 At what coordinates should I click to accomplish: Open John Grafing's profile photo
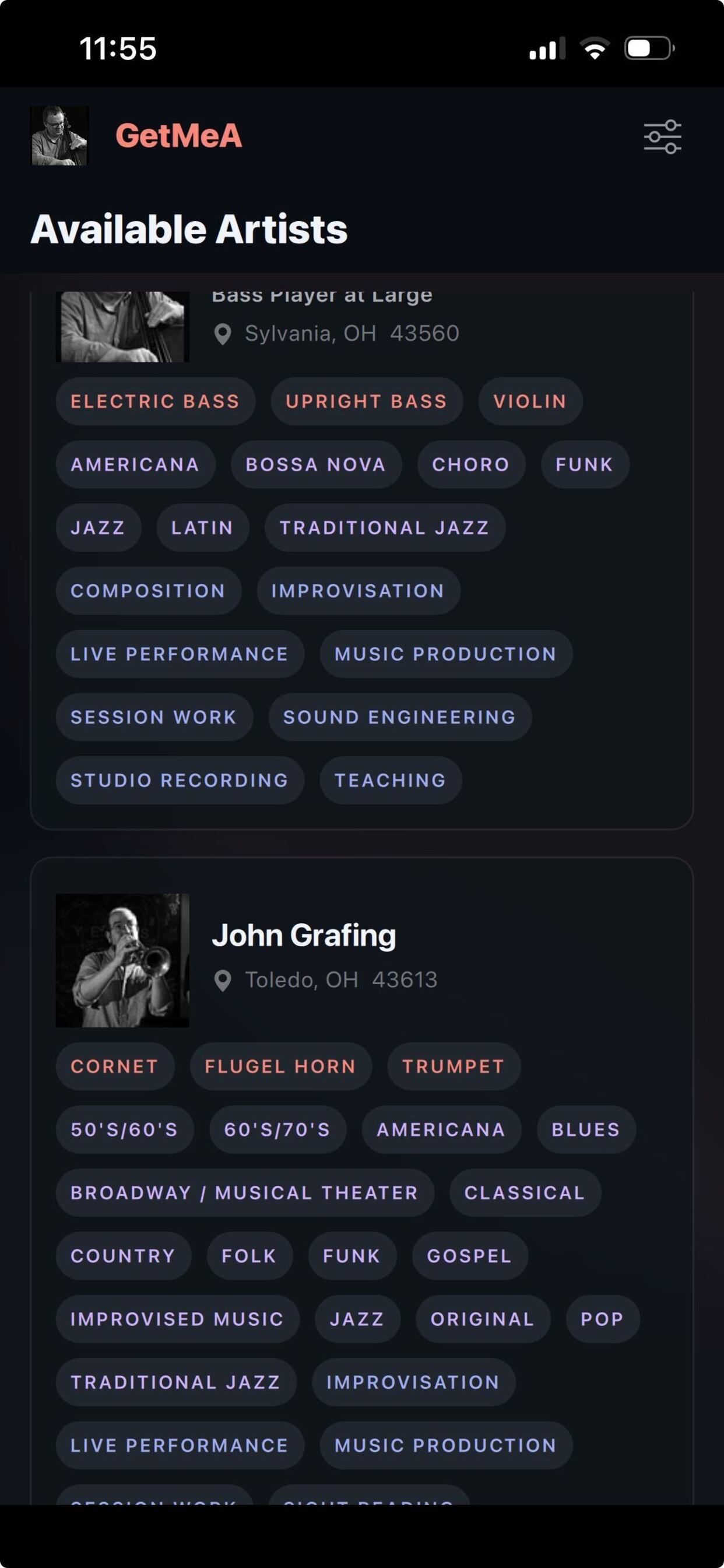[122, 960]
